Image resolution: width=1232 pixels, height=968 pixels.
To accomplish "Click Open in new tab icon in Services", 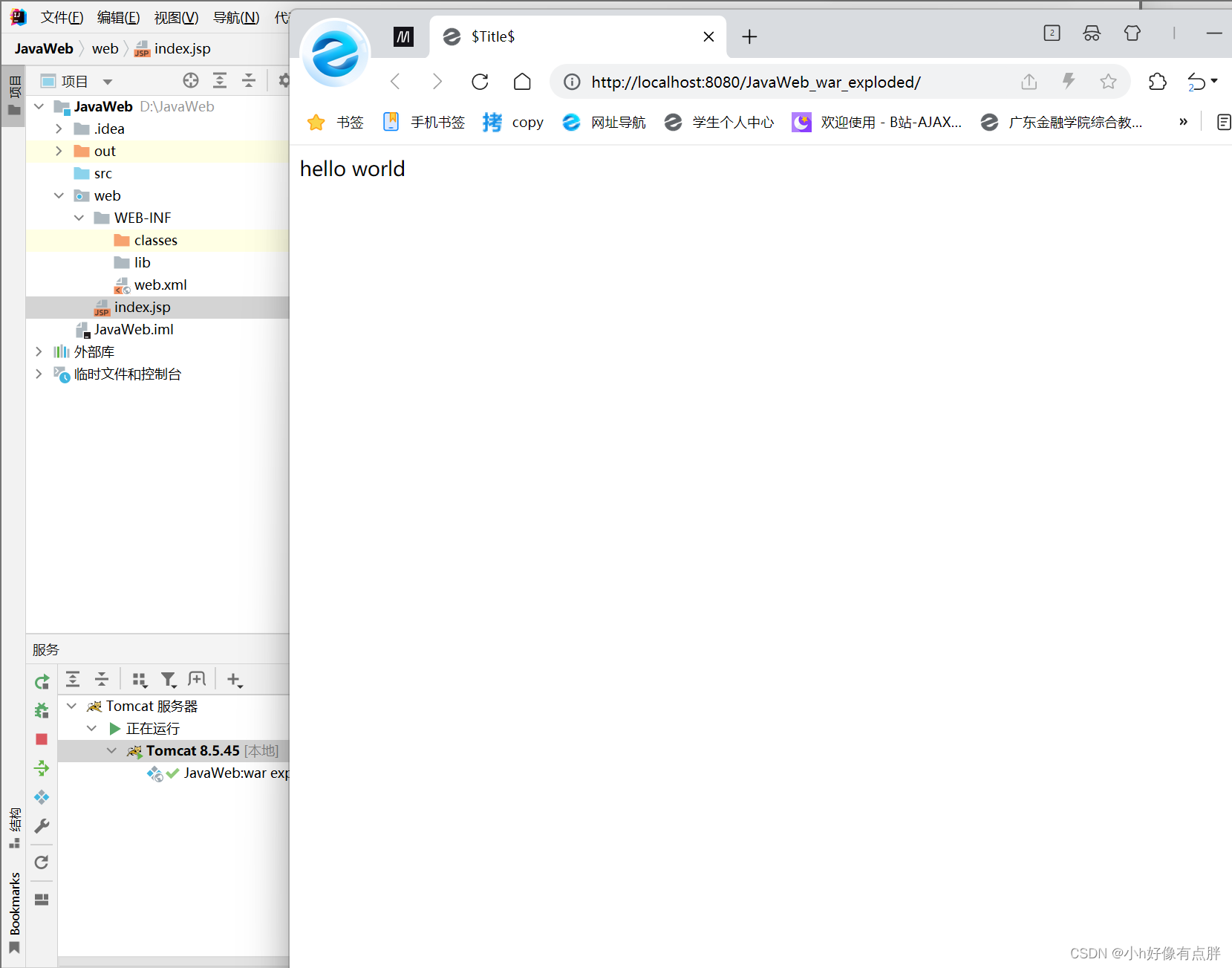I will pos(197,679).
